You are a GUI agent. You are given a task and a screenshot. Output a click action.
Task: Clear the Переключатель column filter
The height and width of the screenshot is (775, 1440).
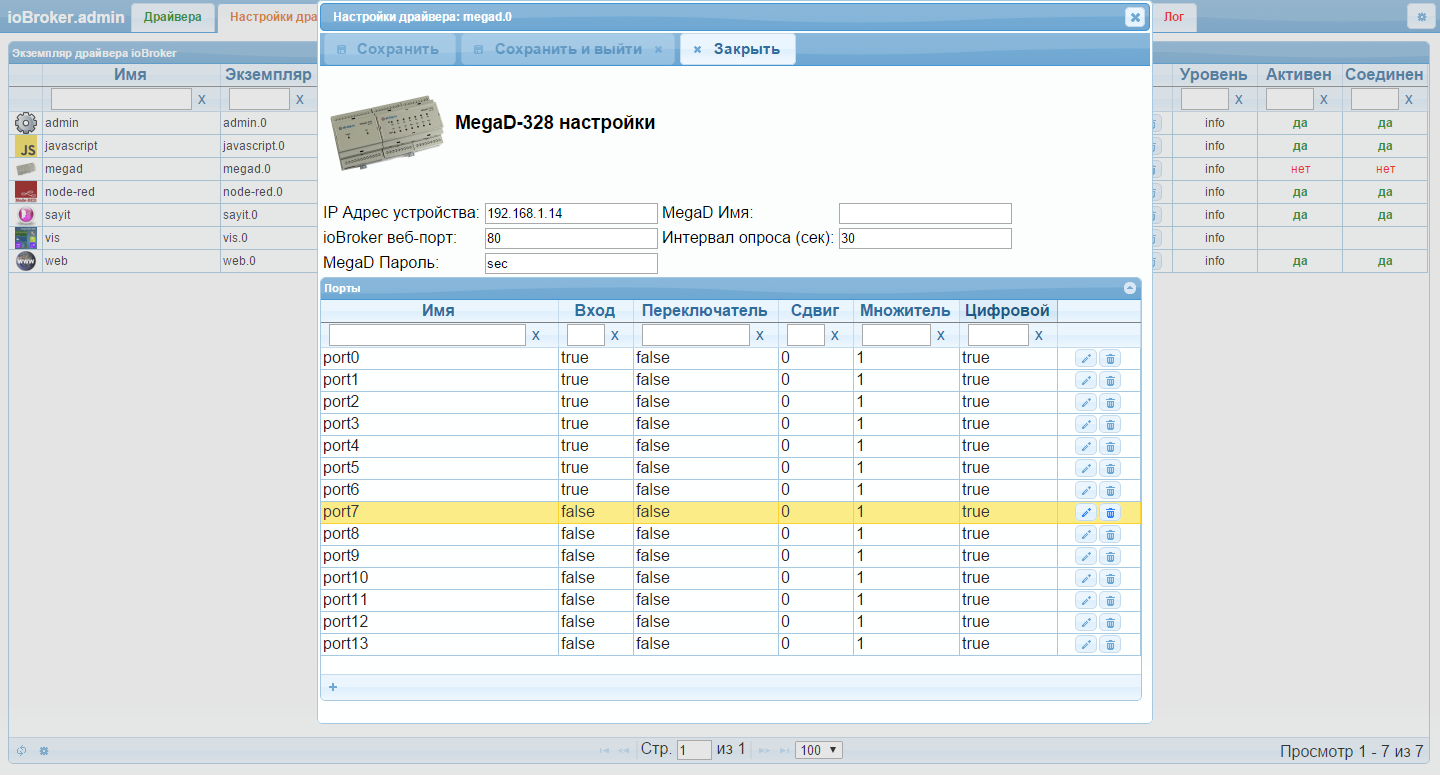click(760, 336)
